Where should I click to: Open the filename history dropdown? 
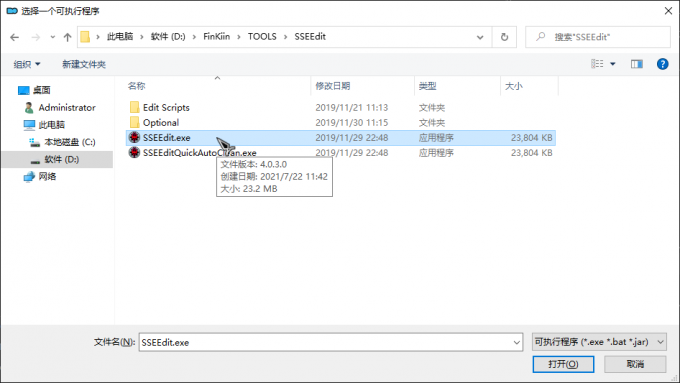pyautogui.click(x=517, y=343)
